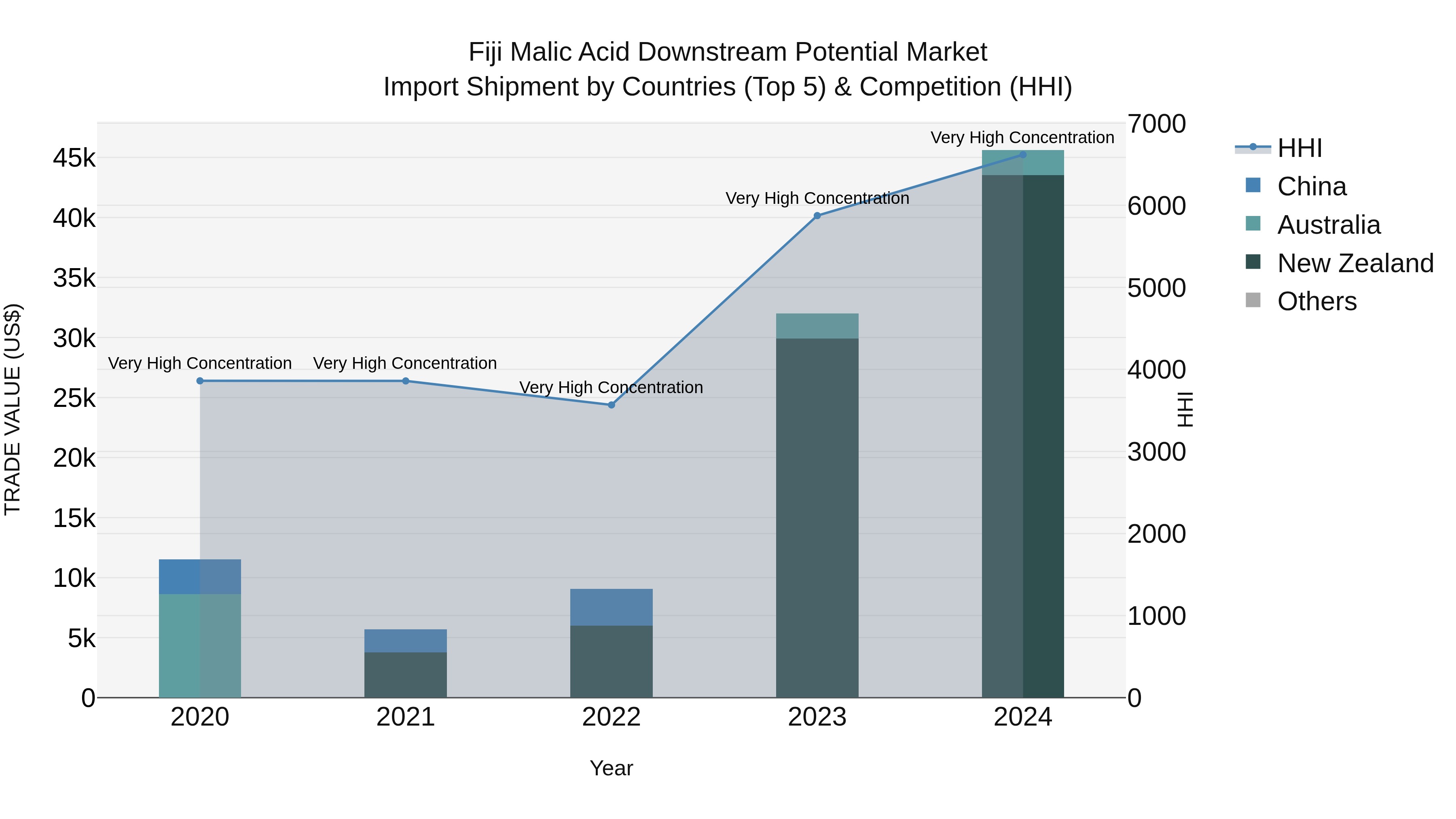Click Very High Concentration label above 2023
The width and height of the screenshot is (1456, 819).
pyautogui.click(x=817, y=199)
